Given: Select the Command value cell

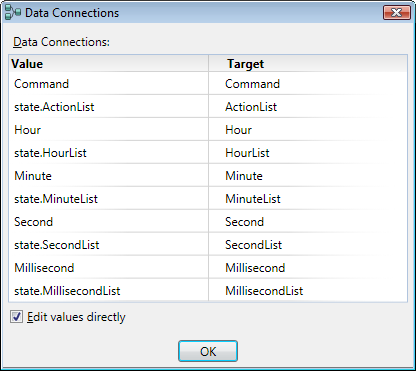Looking at the screenshot, I should click(109, 84).
